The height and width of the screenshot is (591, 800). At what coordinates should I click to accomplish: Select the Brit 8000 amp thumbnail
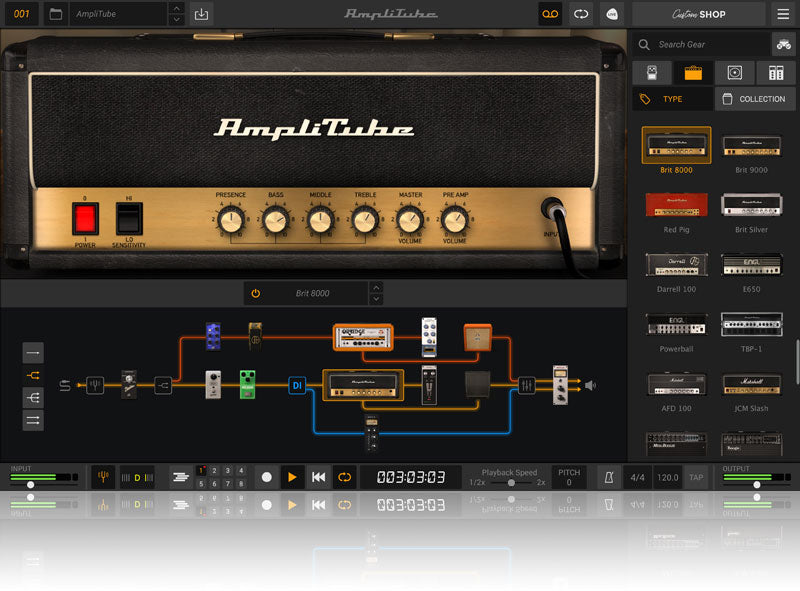tap(677, 145)
